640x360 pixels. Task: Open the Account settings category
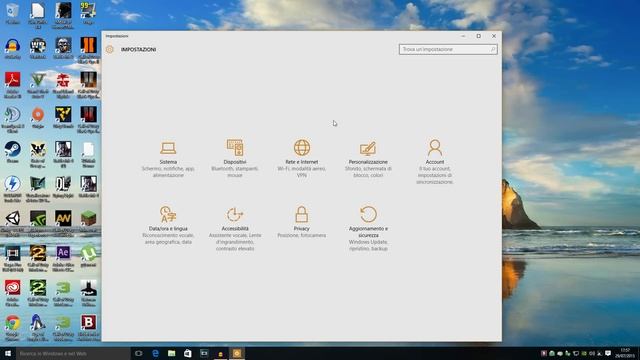tap(435, 162)
